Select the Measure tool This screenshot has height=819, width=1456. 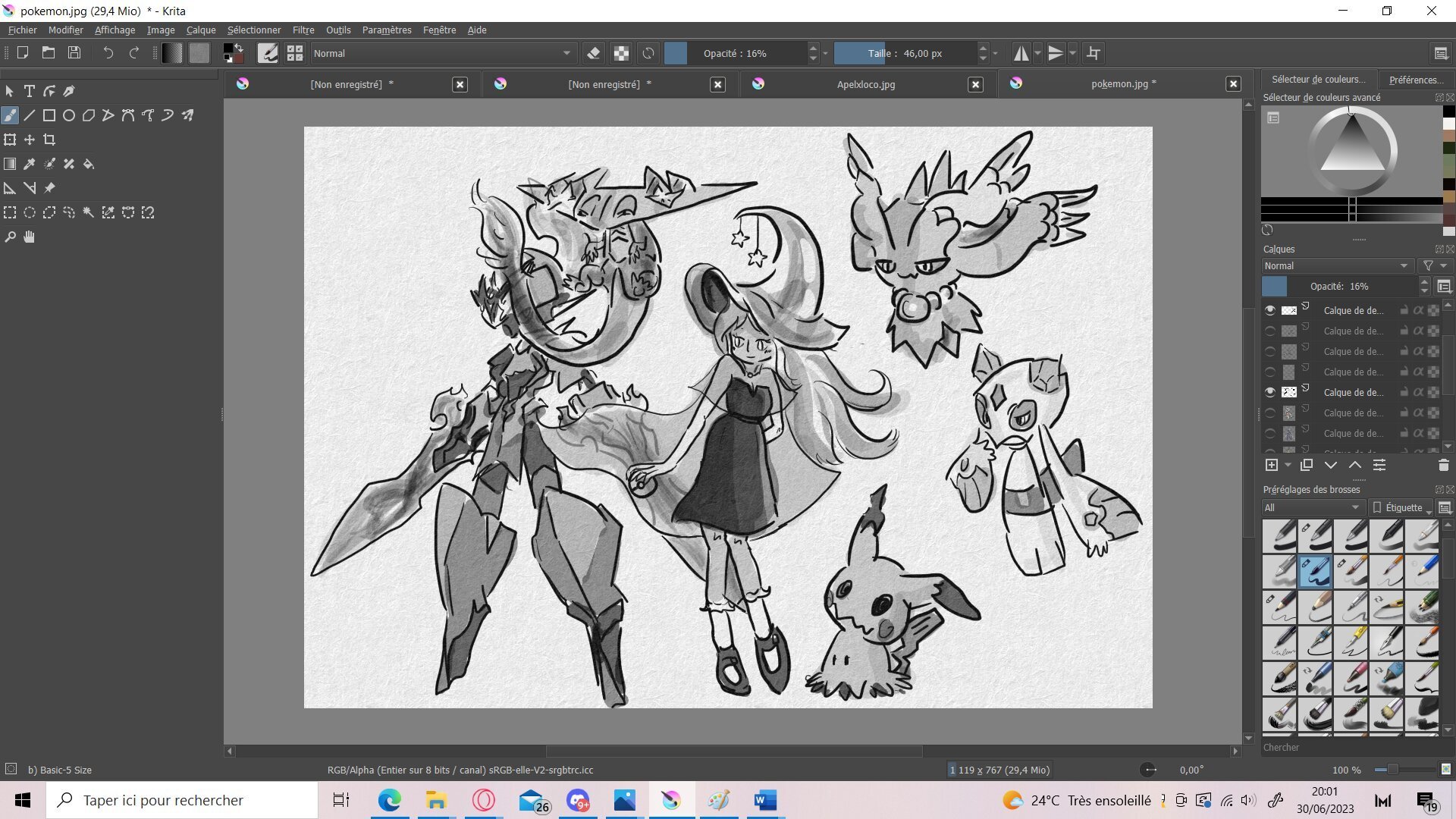(30, 188)
